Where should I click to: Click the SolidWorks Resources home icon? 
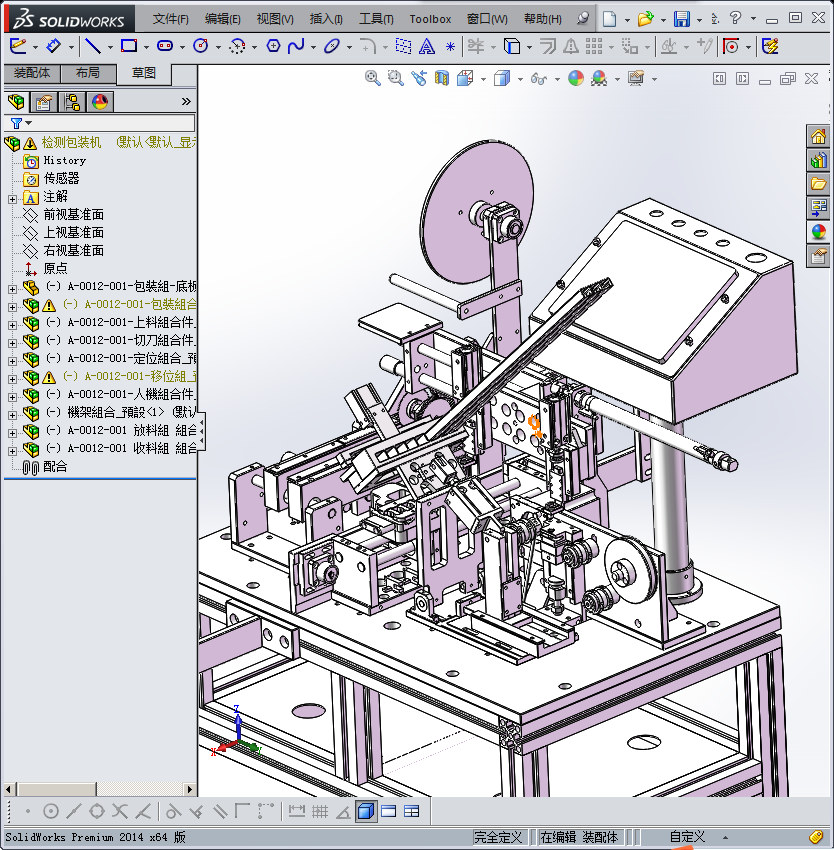point(818,137)
